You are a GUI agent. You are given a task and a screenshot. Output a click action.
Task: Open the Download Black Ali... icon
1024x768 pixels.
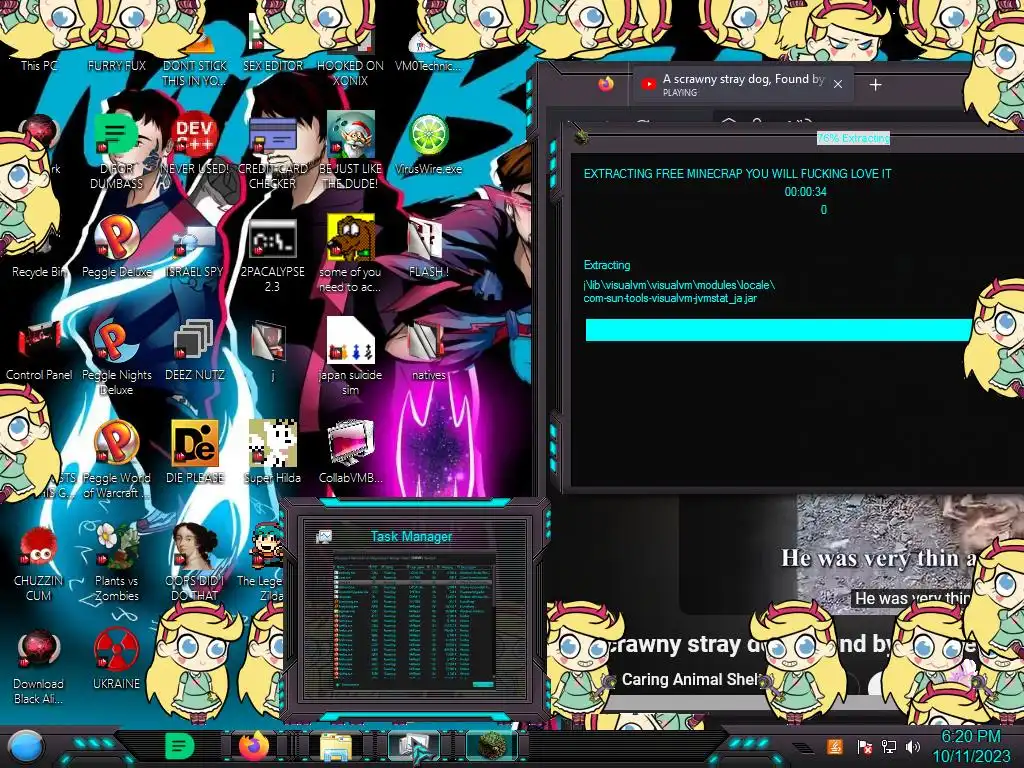pyautogui.click(x=39, y=667)
